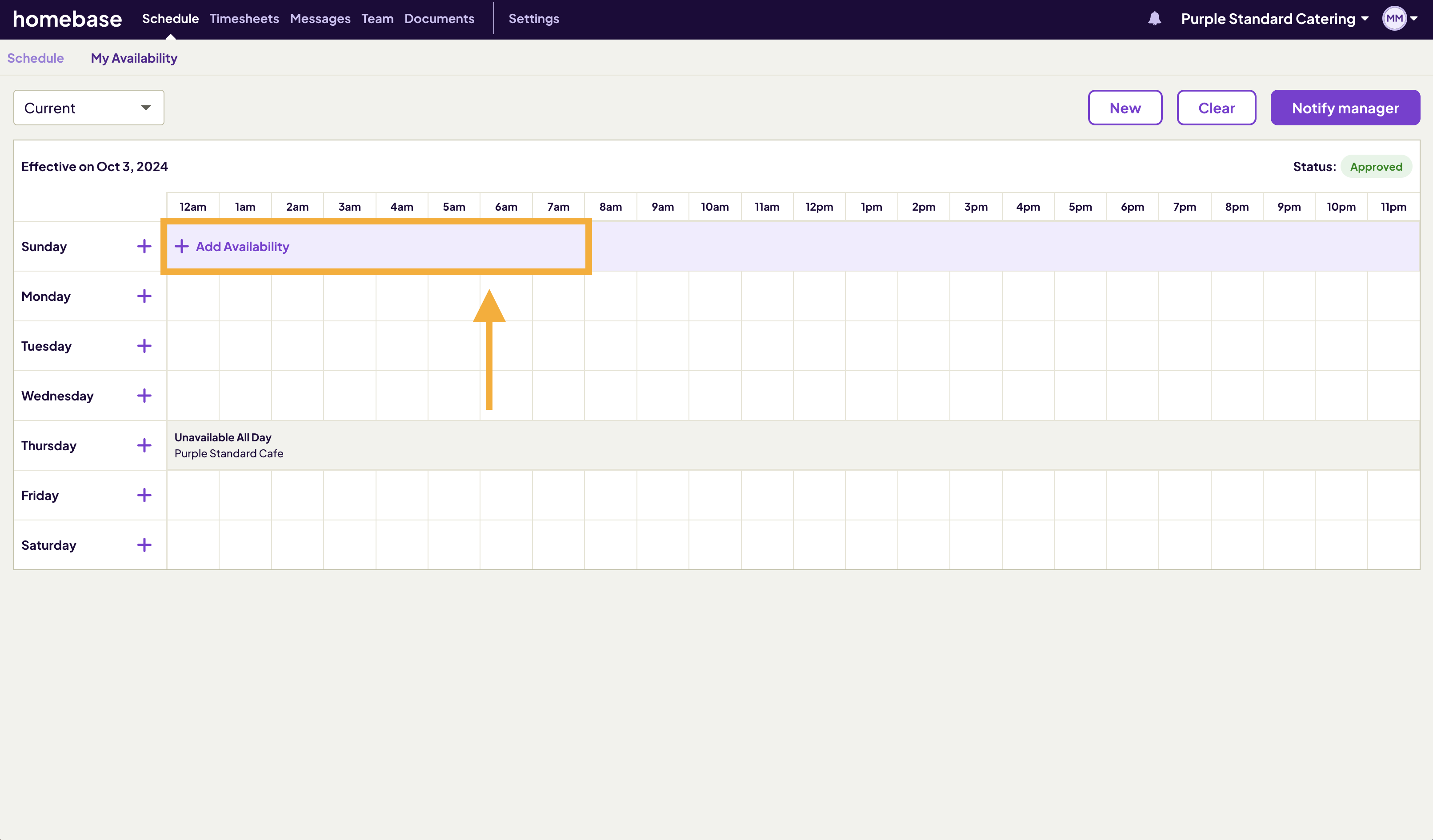Select the My Availability sub-tab
This screenshot has width=1433, height=840.
pyautogui.click(x=134, y=58)
